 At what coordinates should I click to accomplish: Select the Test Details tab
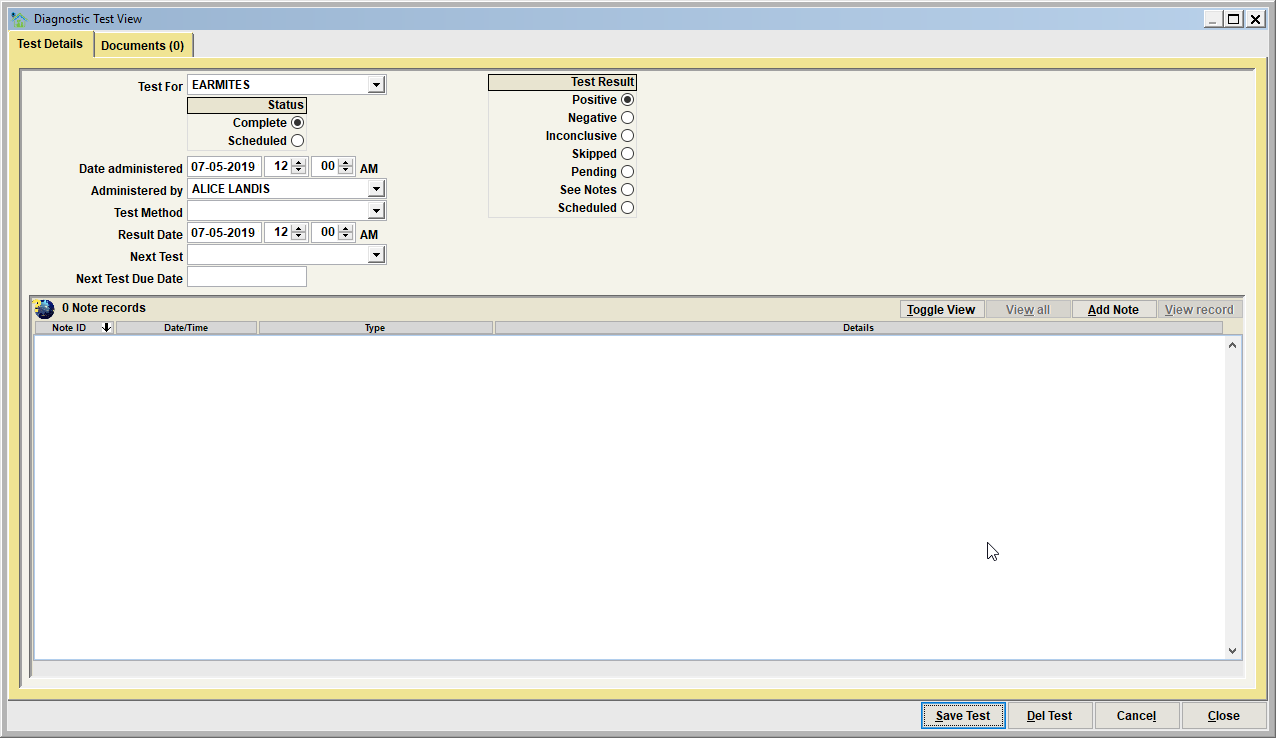click(50, 44)
